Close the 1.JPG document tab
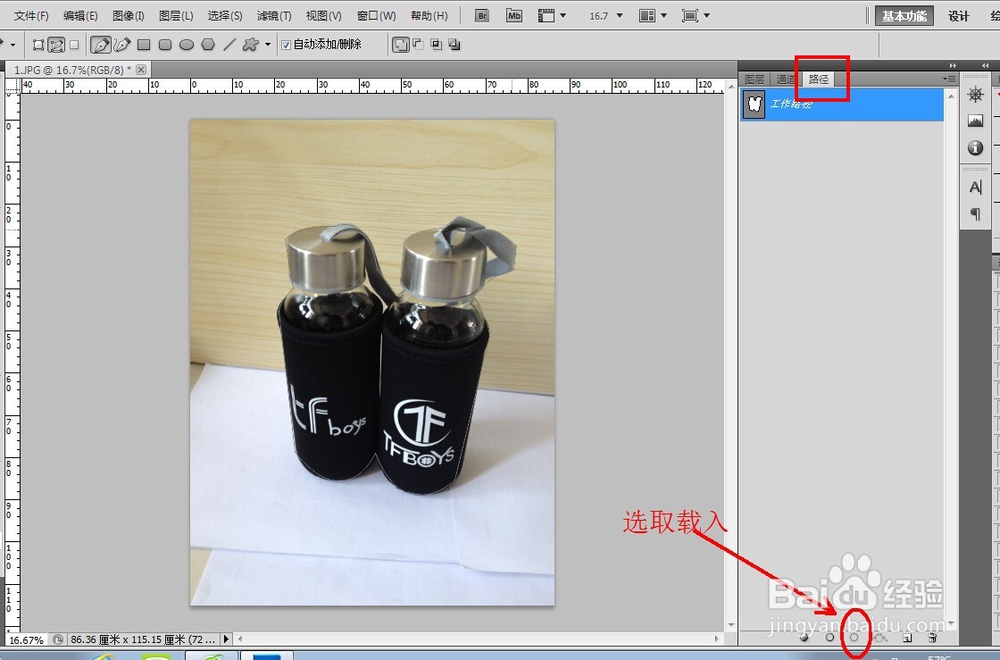This screenshot has height=660, width=1000. [141, 70]
